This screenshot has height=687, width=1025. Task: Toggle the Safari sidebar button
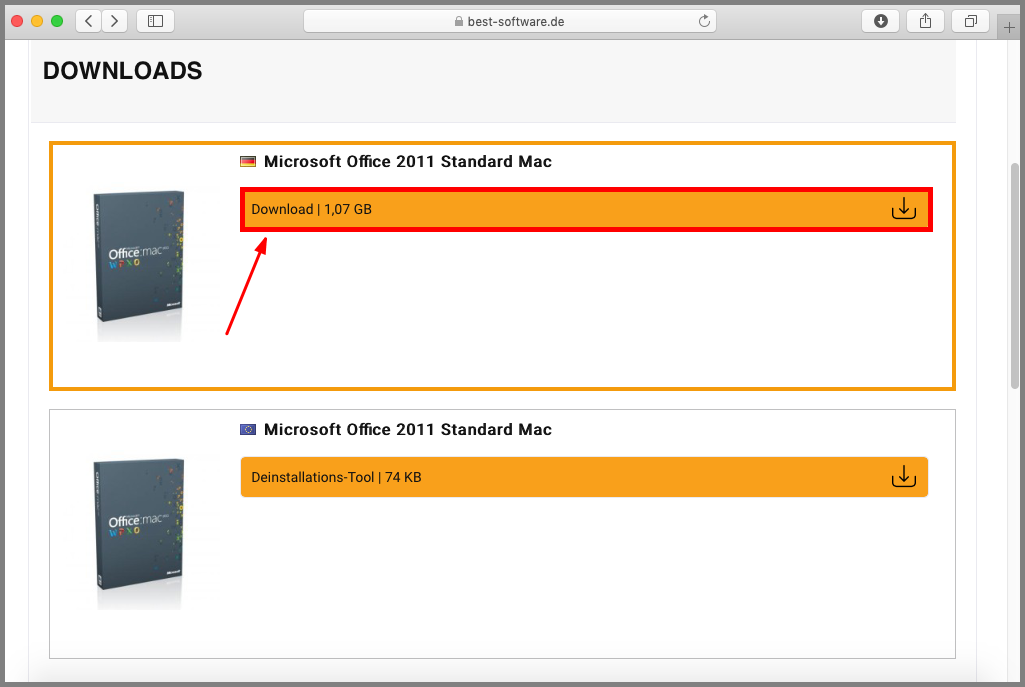coord(156,21)
